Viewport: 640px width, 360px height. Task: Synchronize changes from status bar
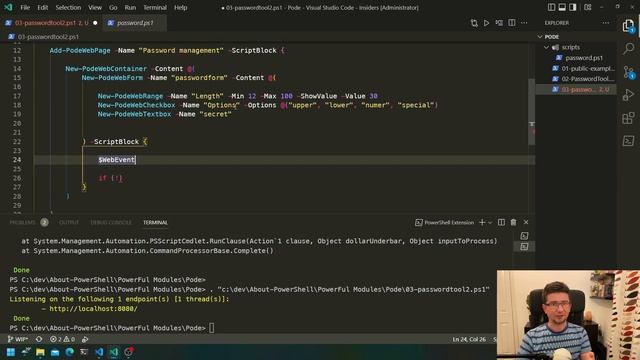tap(39, 339)
